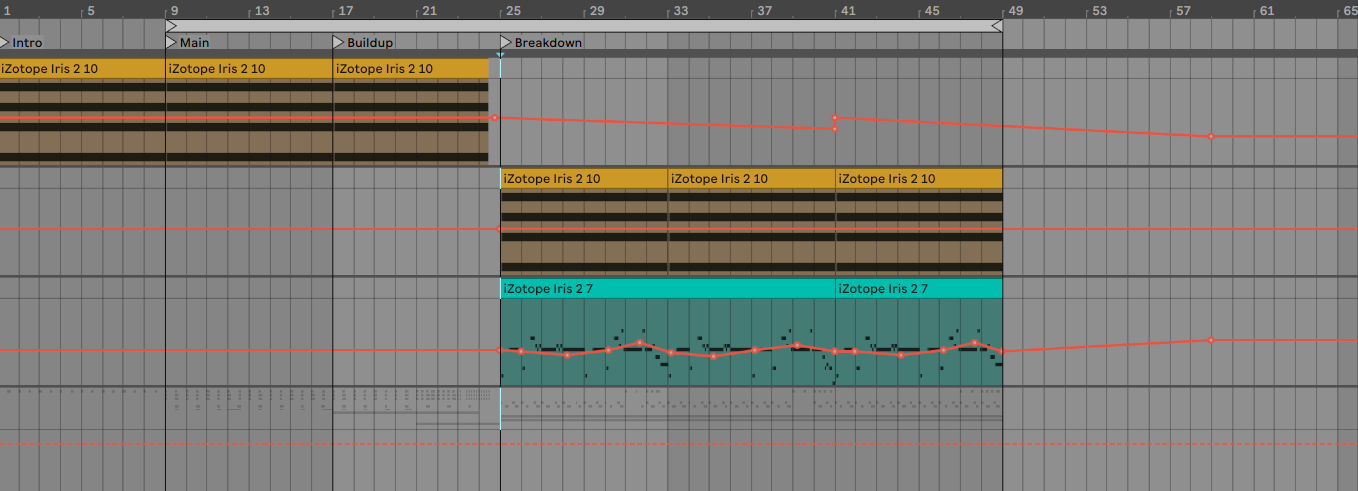Click third-track automation breakpoint at bar 25 clip start
1358x491 pixels.
[x=500, y=350]
